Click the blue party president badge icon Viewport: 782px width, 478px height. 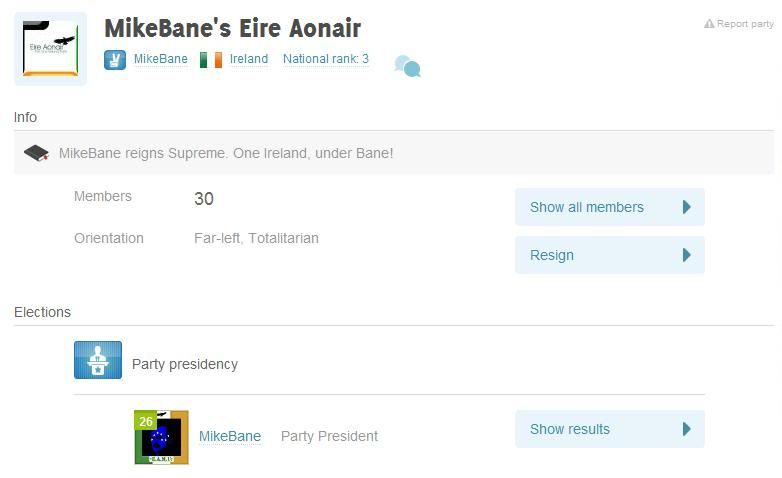pos(115,60)
